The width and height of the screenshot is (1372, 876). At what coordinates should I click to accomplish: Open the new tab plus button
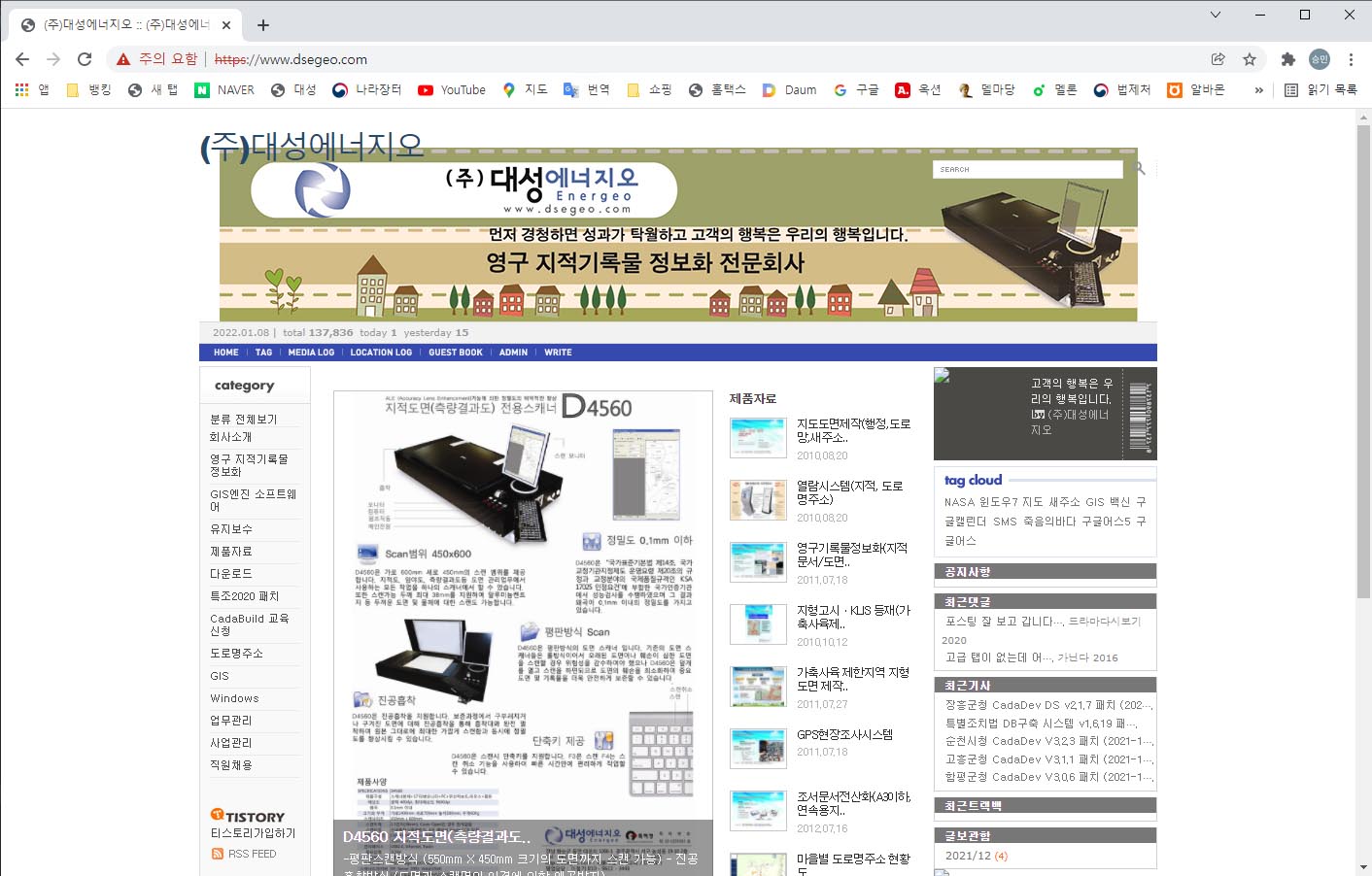(263, 25)
